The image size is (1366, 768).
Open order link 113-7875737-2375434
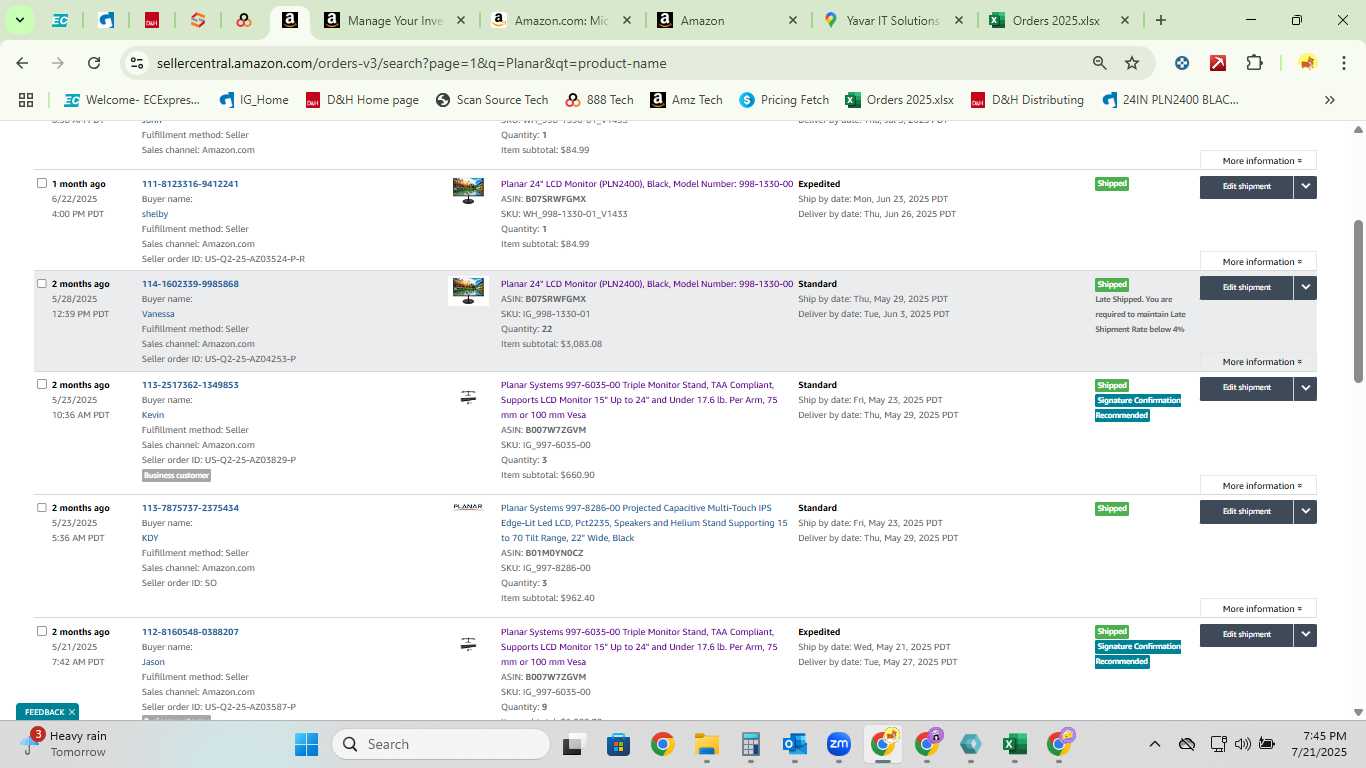(190, 508)
